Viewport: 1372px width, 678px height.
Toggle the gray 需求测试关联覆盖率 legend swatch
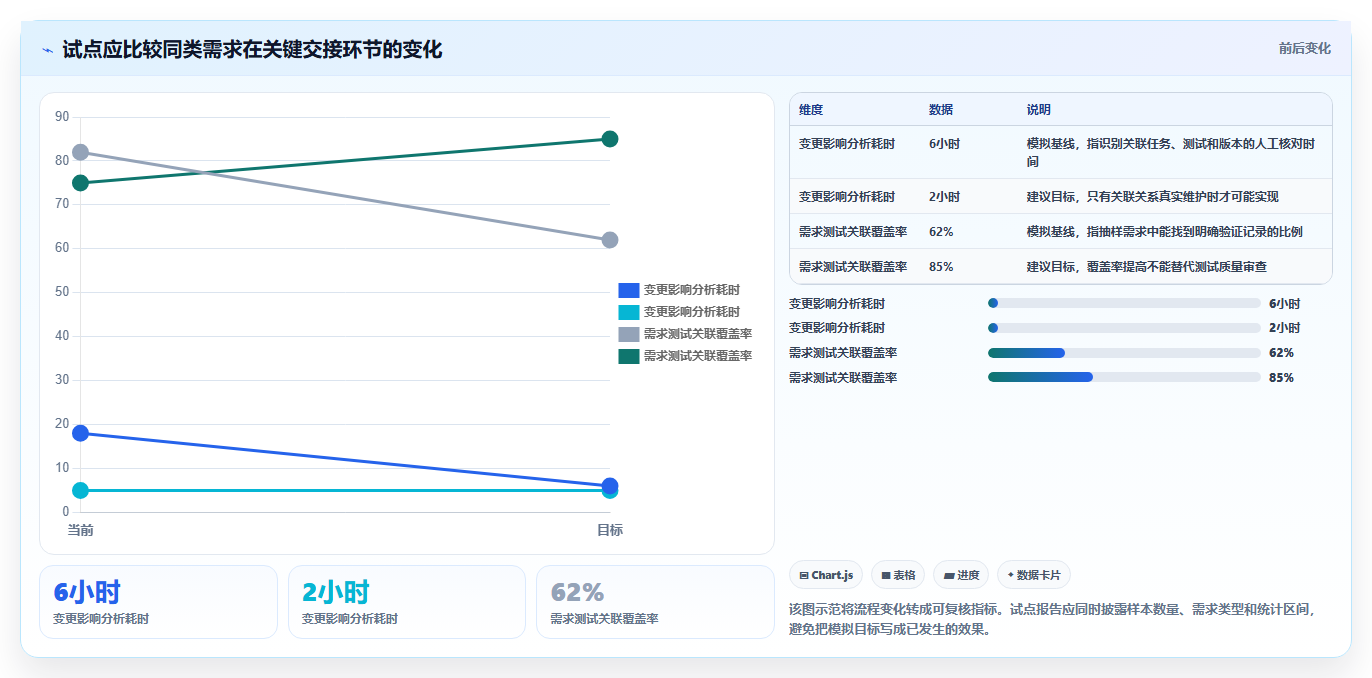tap(628, 334)
